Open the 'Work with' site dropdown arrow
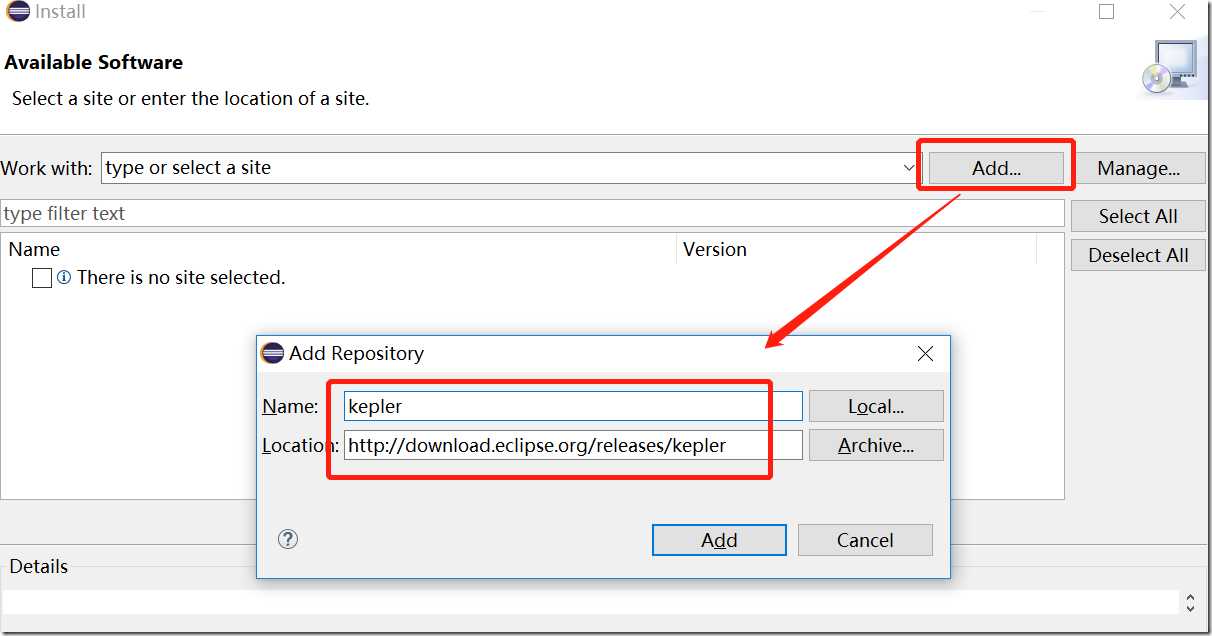The image size is (1212, 636). [x=908, y=168]
